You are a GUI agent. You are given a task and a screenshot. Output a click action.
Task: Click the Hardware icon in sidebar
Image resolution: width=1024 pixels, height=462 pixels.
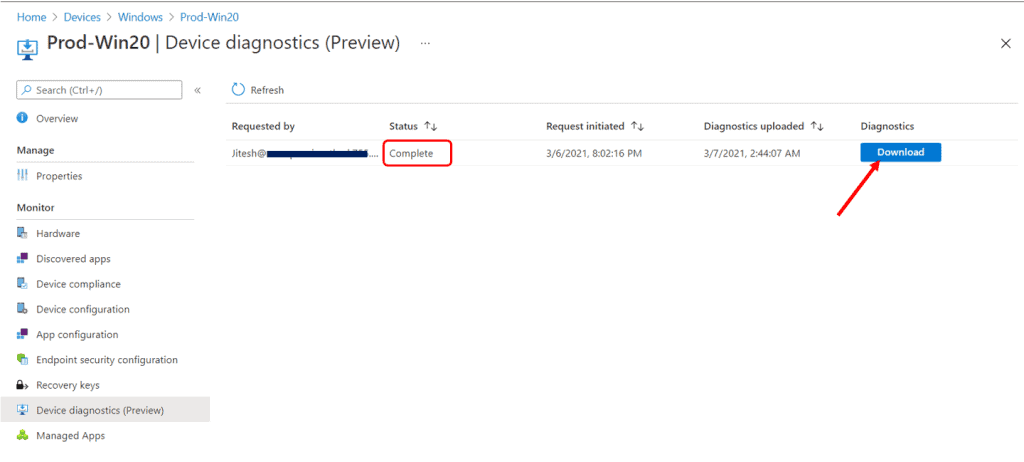point(22,233)
